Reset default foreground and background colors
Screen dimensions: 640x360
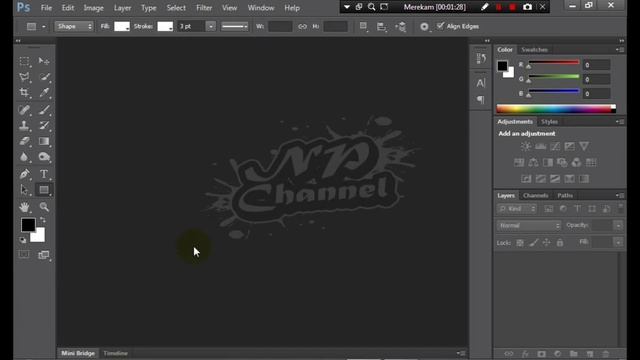tap(23, 240)
